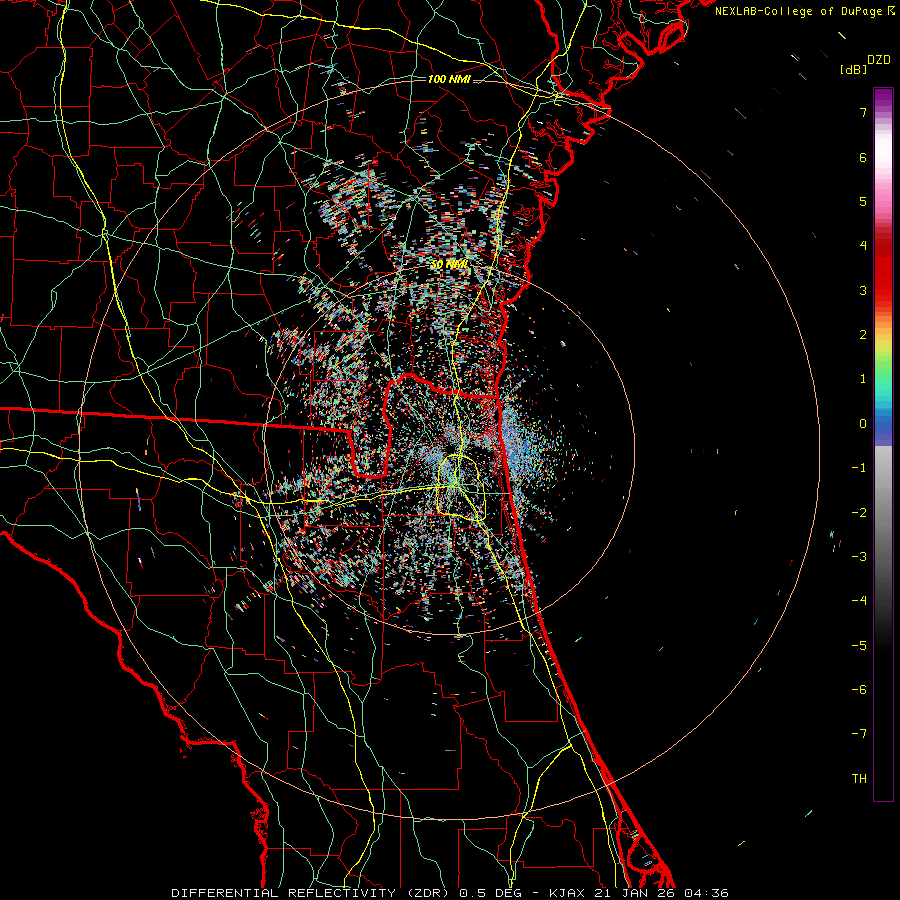The width and height of the screenshot is (900, 900).
Task: Click the Differential Reflectivity KJAX caption text
Action: point(450,893)
